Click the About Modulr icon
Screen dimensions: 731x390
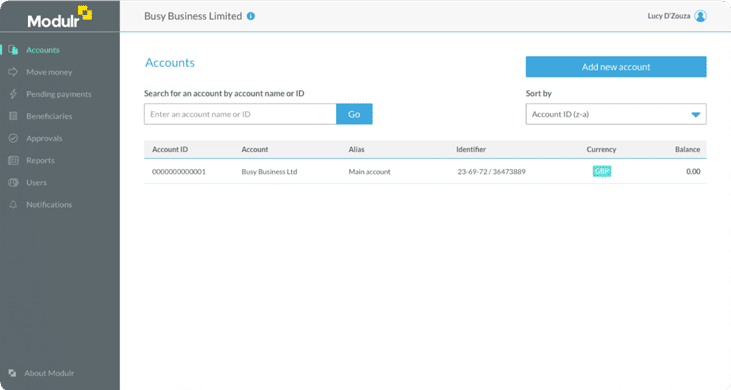pyautogui.click(x=12, y=373)
